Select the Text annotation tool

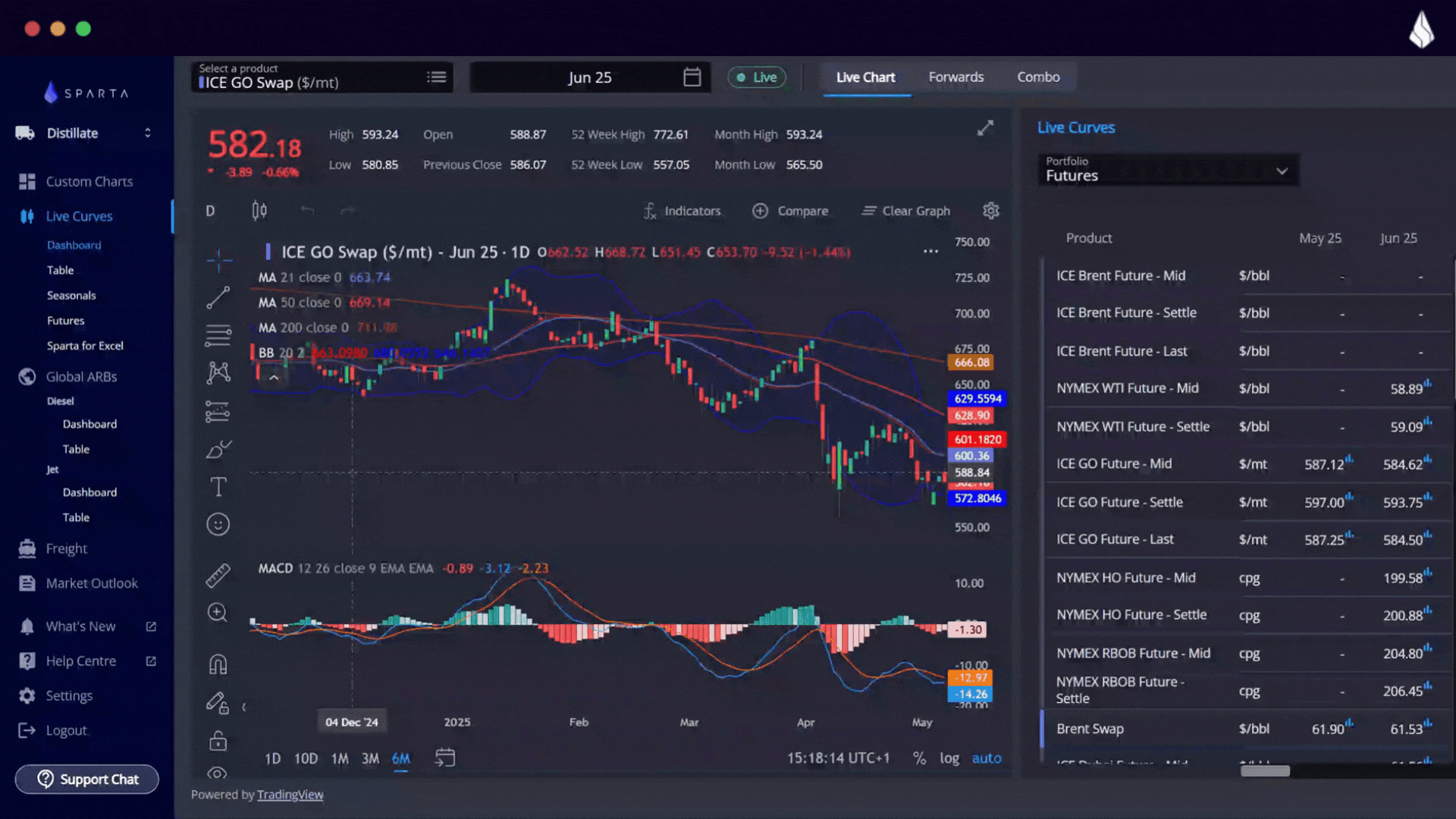click(218, 487)
